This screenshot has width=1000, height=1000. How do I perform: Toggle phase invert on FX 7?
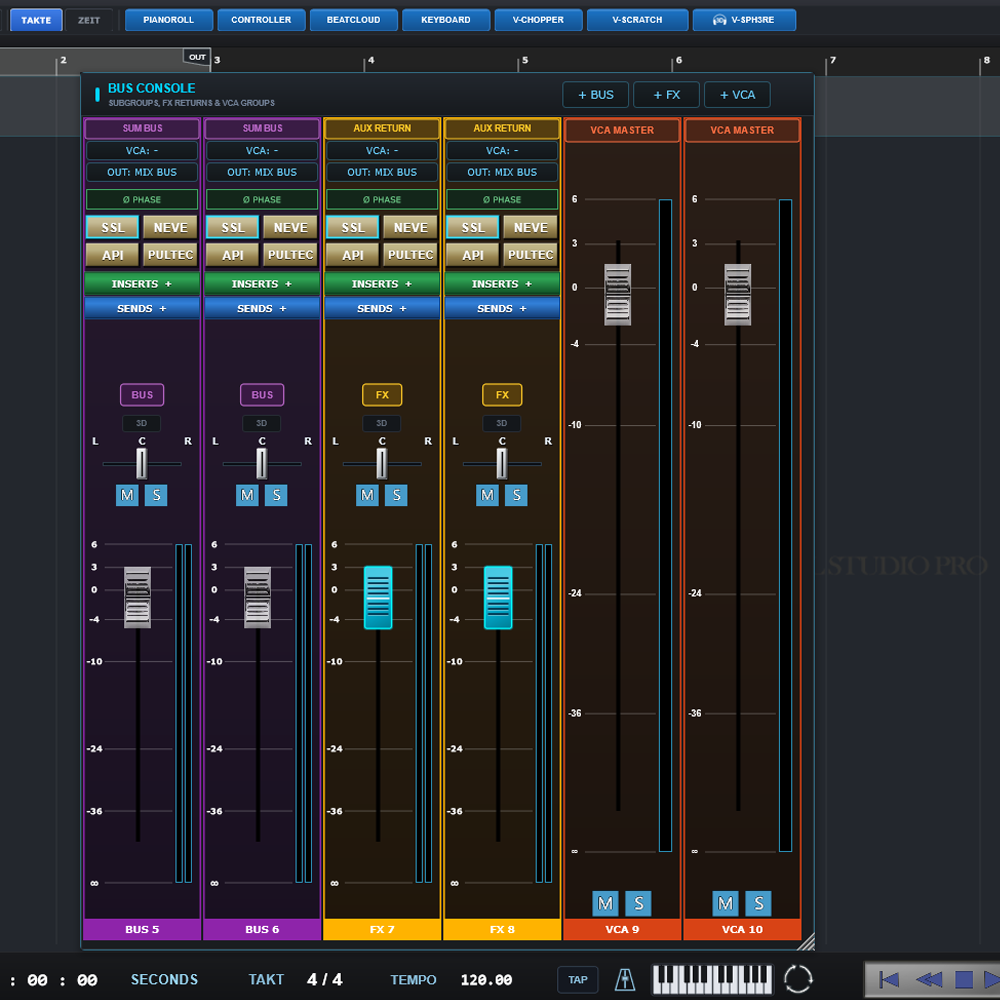[382, 200]
